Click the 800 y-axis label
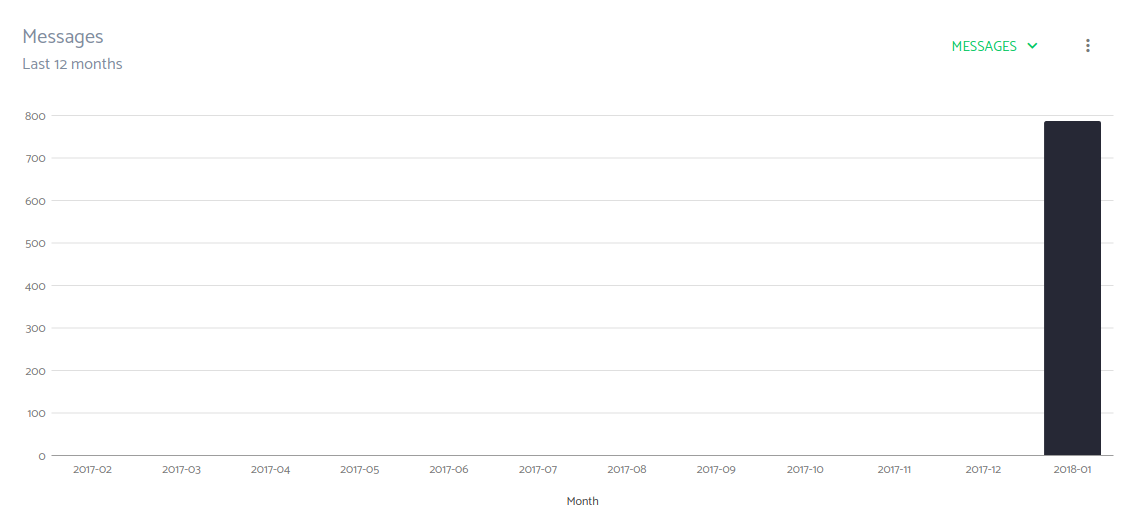 coord(35,116)
